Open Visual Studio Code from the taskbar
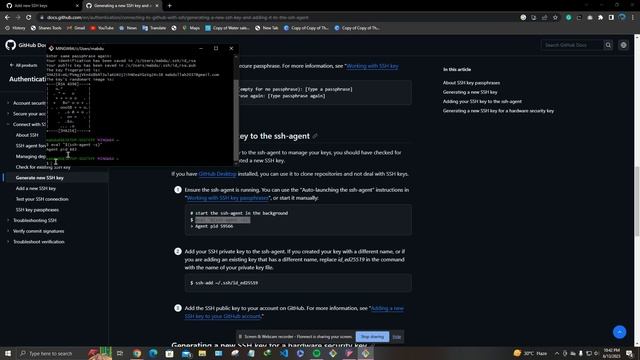The width and height of the screenshot is (640, 360). pyautogui.click(x=284, y=353)
